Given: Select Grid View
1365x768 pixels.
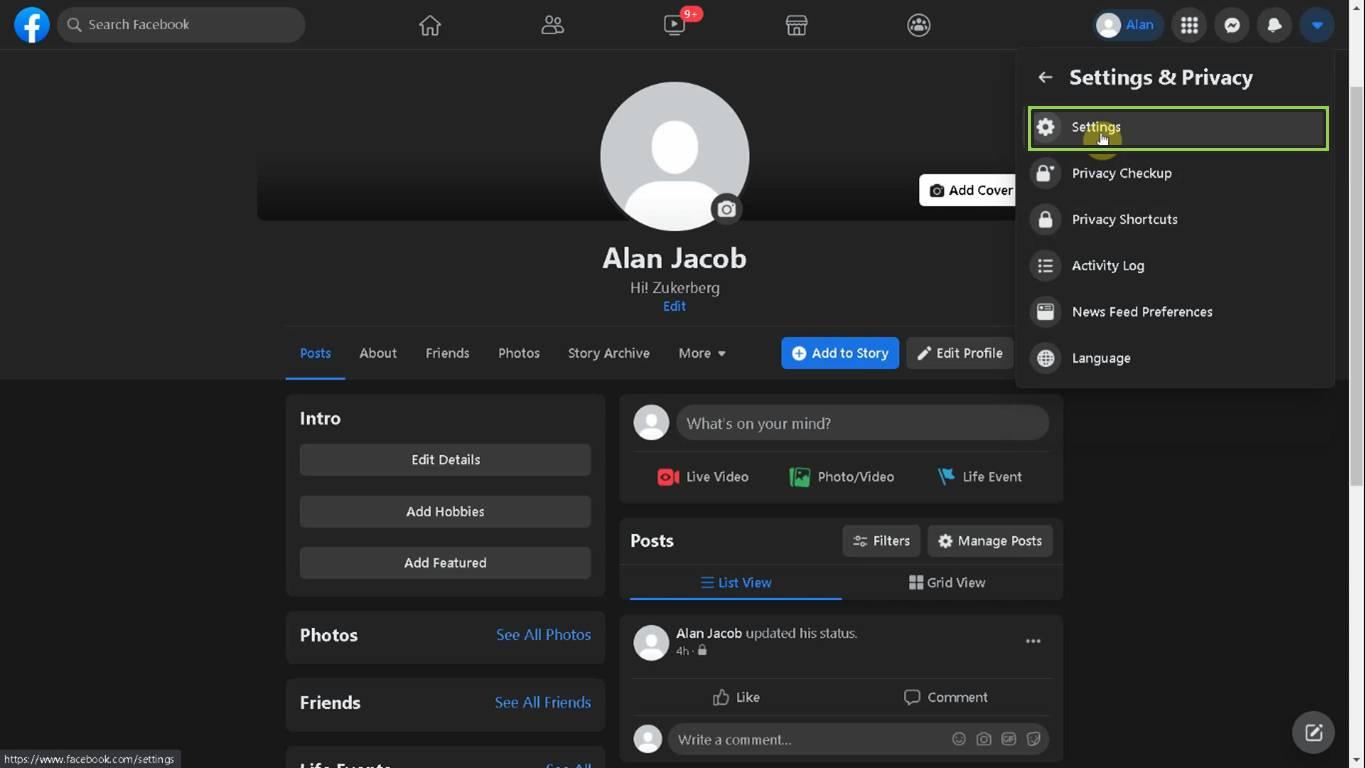Looking at the screenshot, I should click(947, 583).
